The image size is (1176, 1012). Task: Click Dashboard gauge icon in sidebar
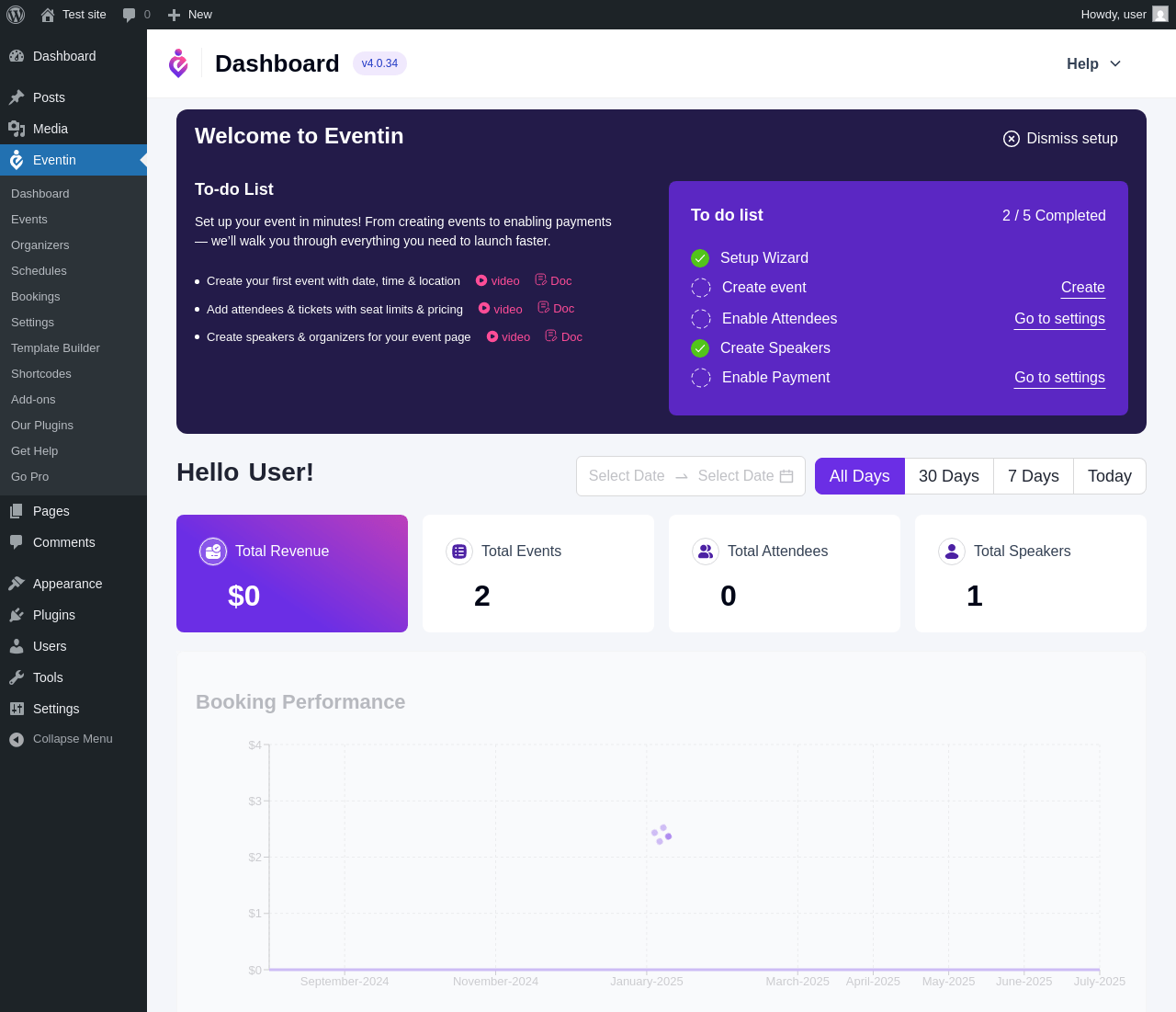(x=17, y=56)
